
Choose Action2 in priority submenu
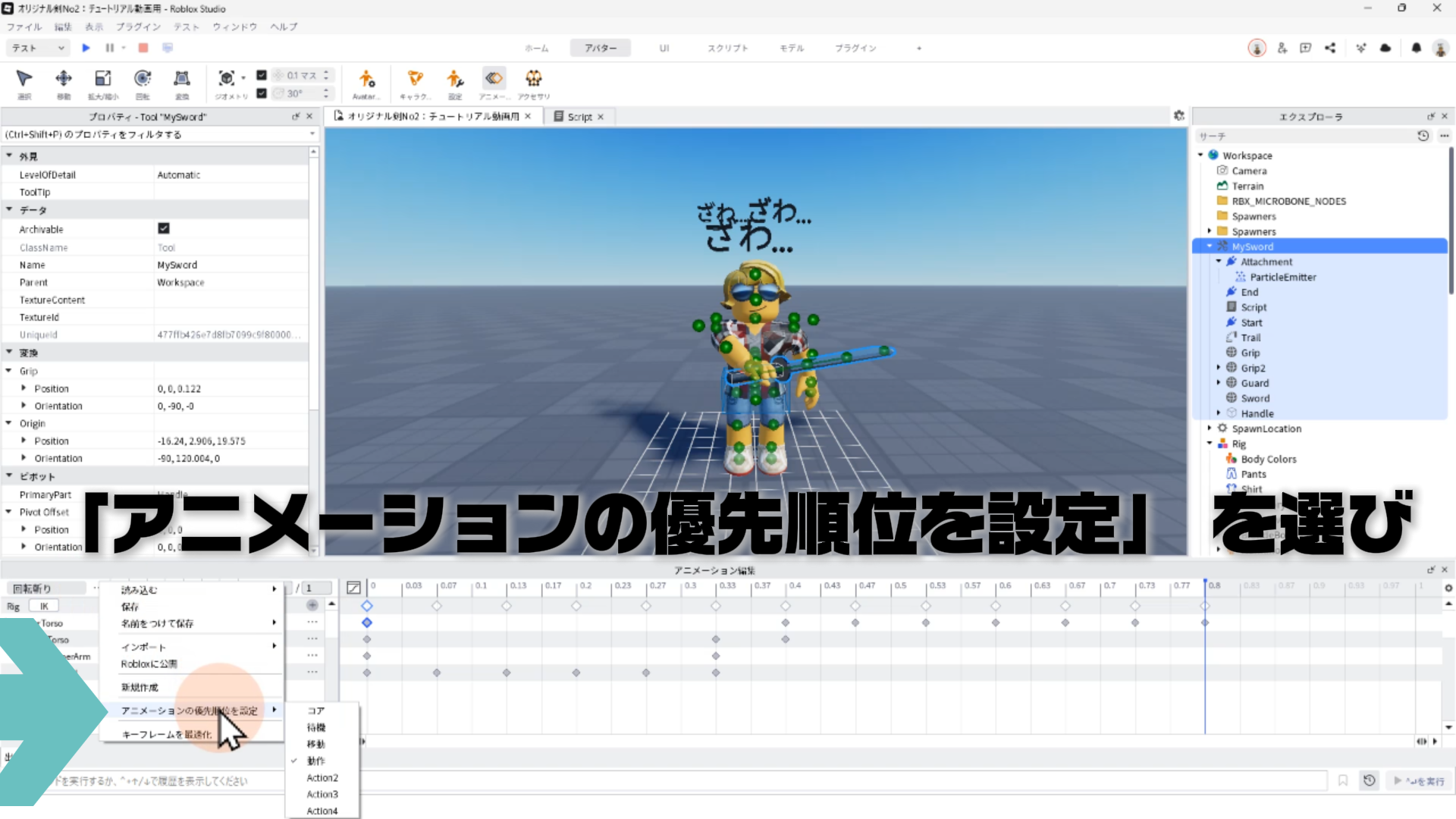(322, 778)
